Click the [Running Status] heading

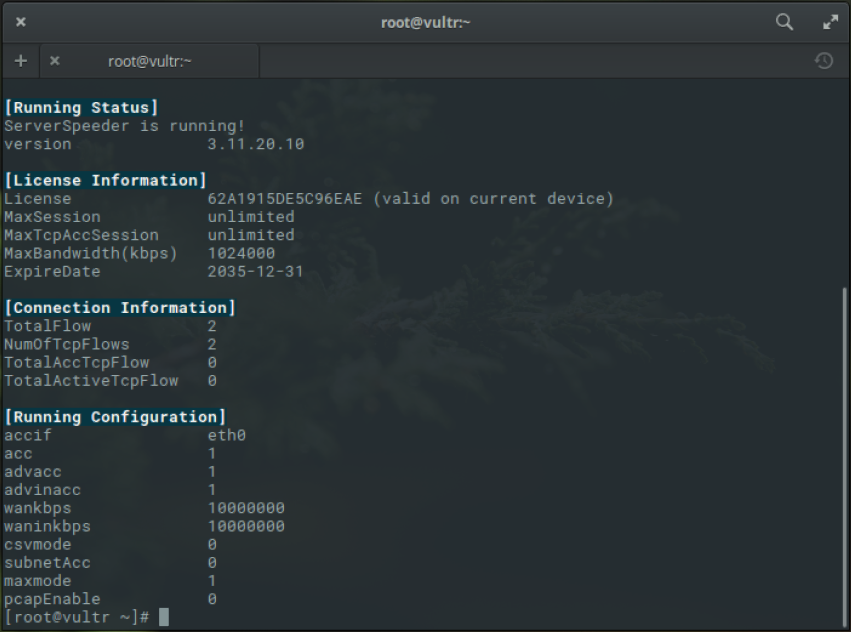[x=81, y=108]
